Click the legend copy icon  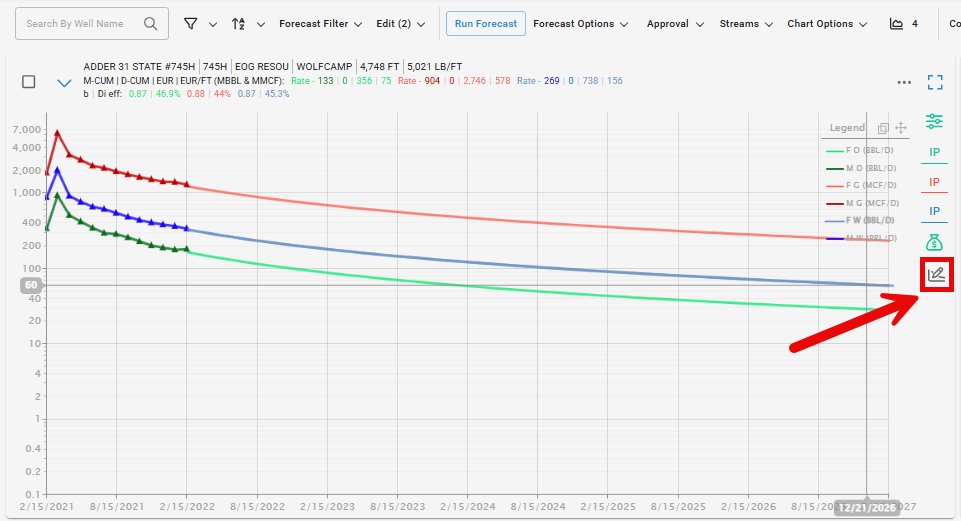click(883, 128)
